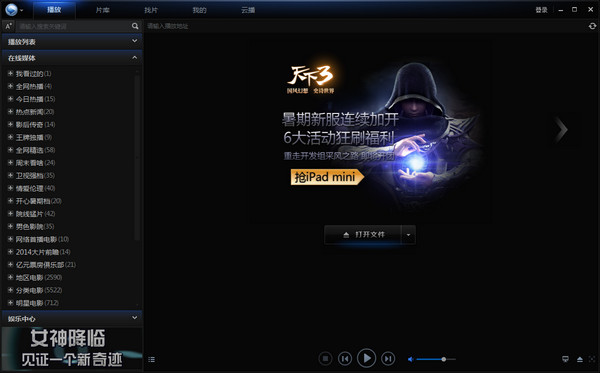Select the 院线猛片 (42) row
The width and height of the screenshot is (600, 373).
point(35,213)
